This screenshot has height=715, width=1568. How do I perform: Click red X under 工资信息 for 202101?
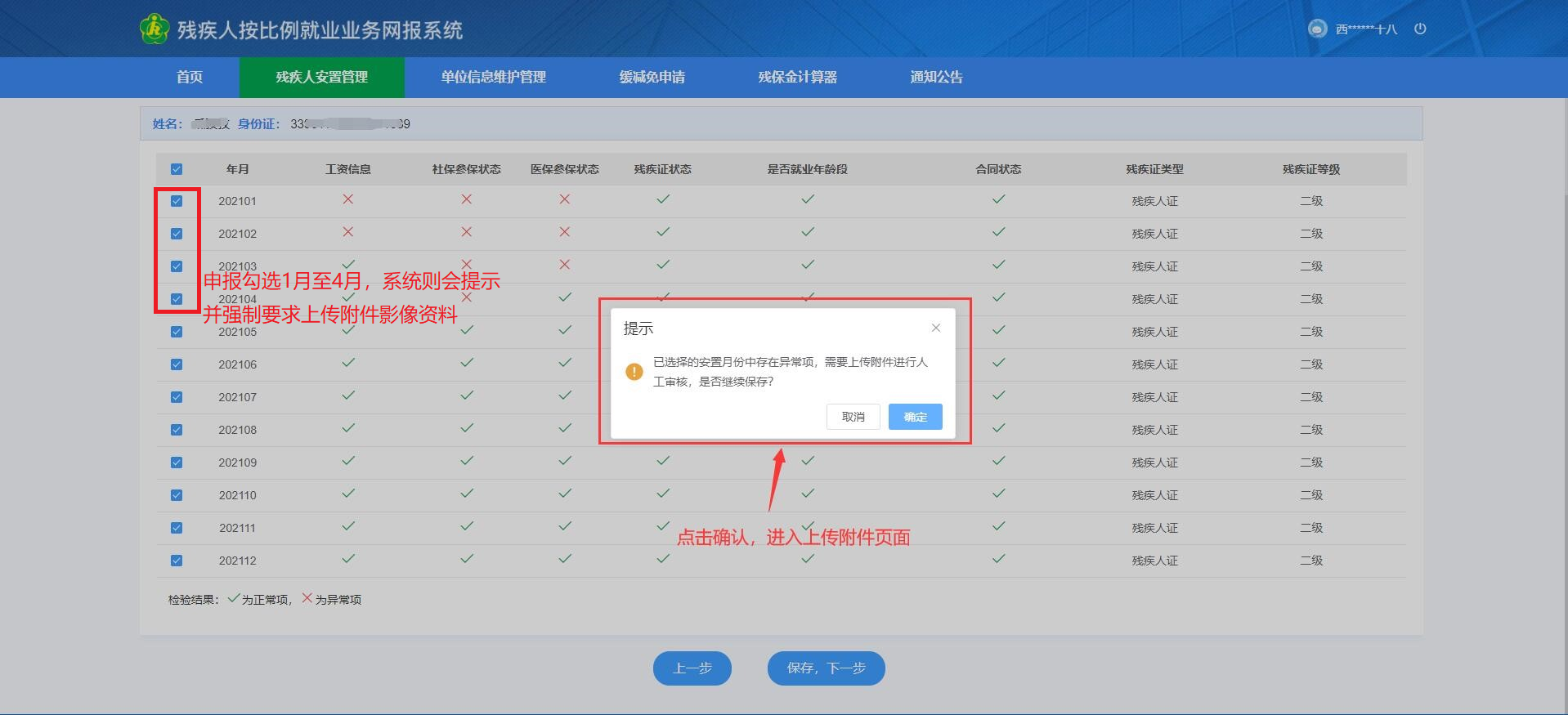[348, 199]
